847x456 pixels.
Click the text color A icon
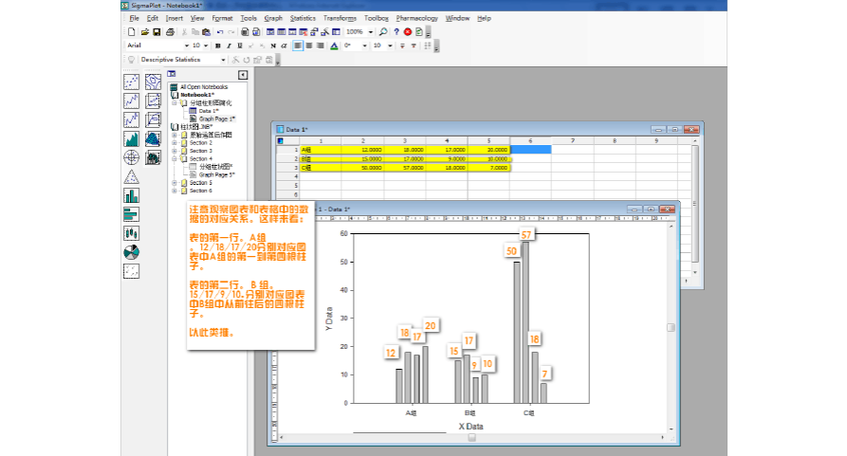point(336,45)
